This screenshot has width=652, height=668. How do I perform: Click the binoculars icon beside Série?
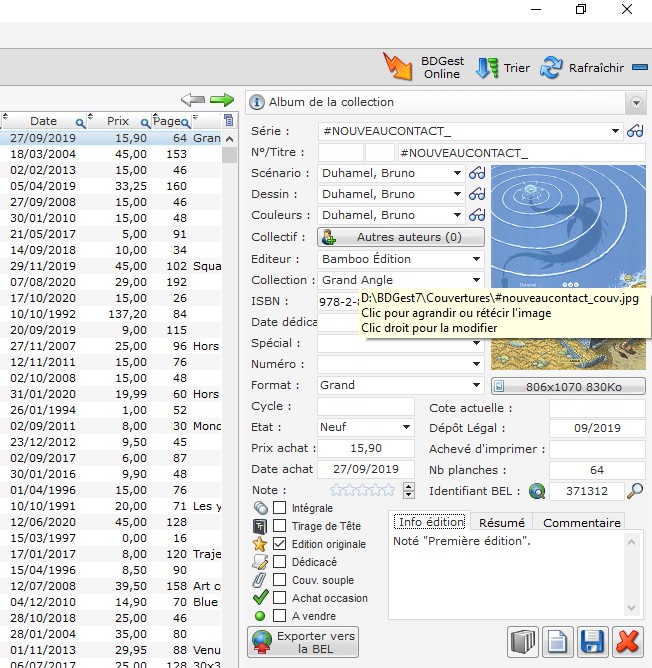pyautogui.click(x=635, y=131)
